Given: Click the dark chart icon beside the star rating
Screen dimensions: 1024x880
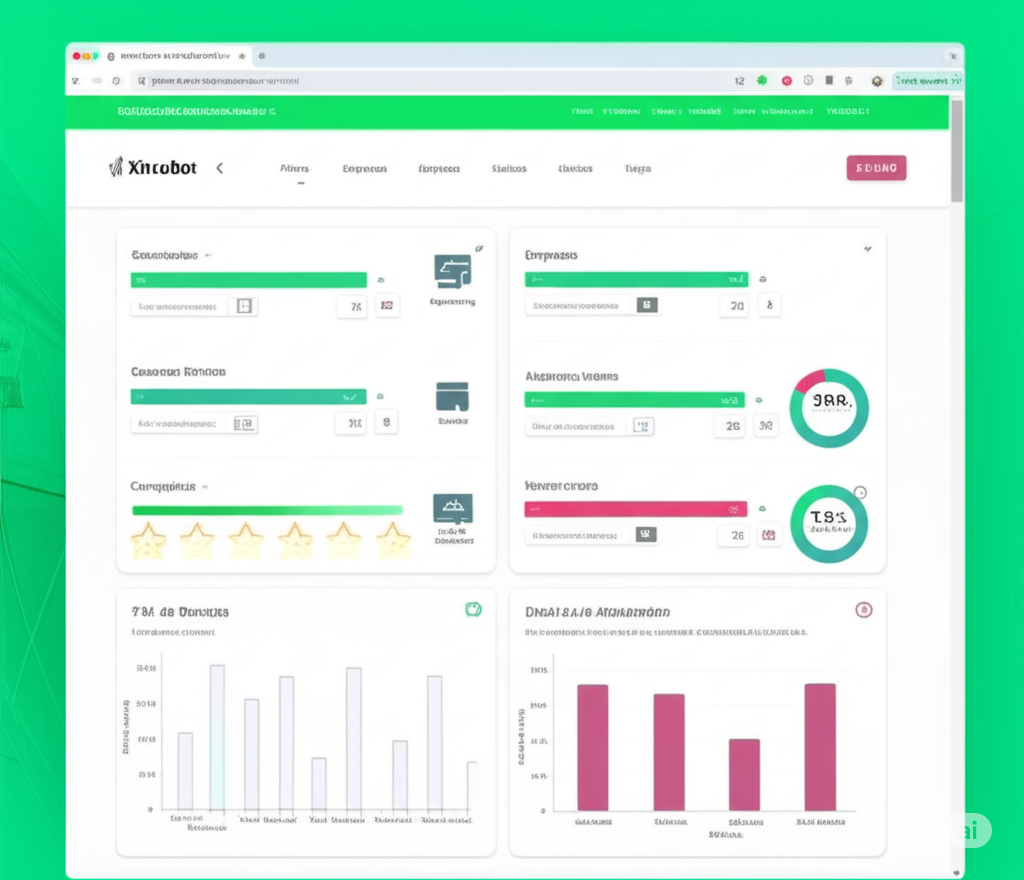Looking at the screenshot, I should (x=452, y=509).
